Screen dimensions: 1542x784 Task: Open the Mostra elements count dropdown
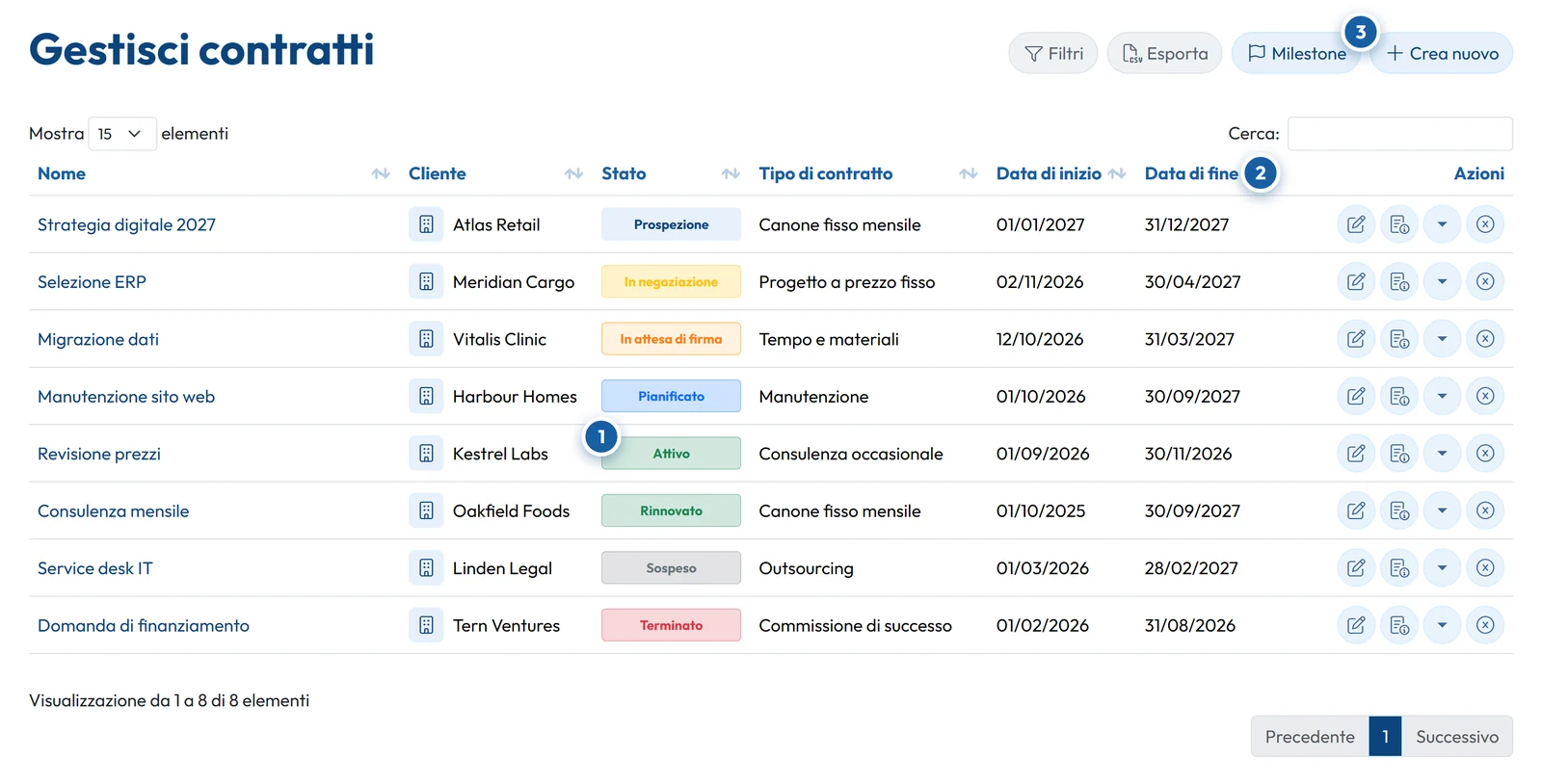pos(122,134)
